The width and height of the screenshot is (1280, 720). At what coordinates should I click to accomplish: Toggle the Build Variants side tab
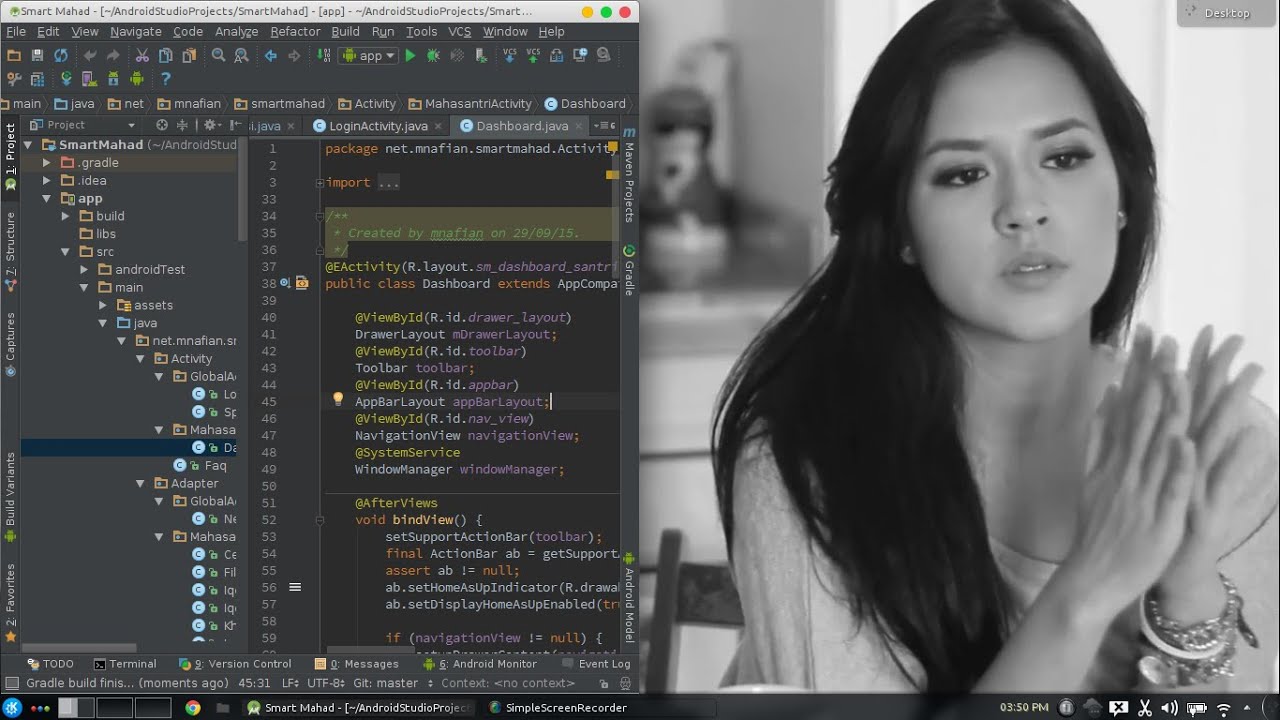coord(10,496)
